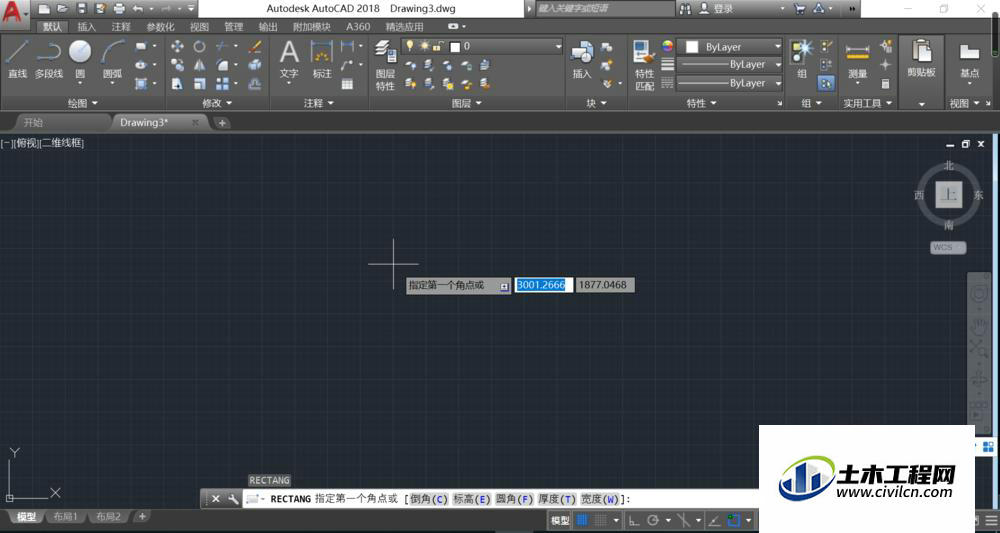This screenshot has height=533, width=1000.
Task: Toggle ortho mode in status bar
Action: click(x=634, y=520)
